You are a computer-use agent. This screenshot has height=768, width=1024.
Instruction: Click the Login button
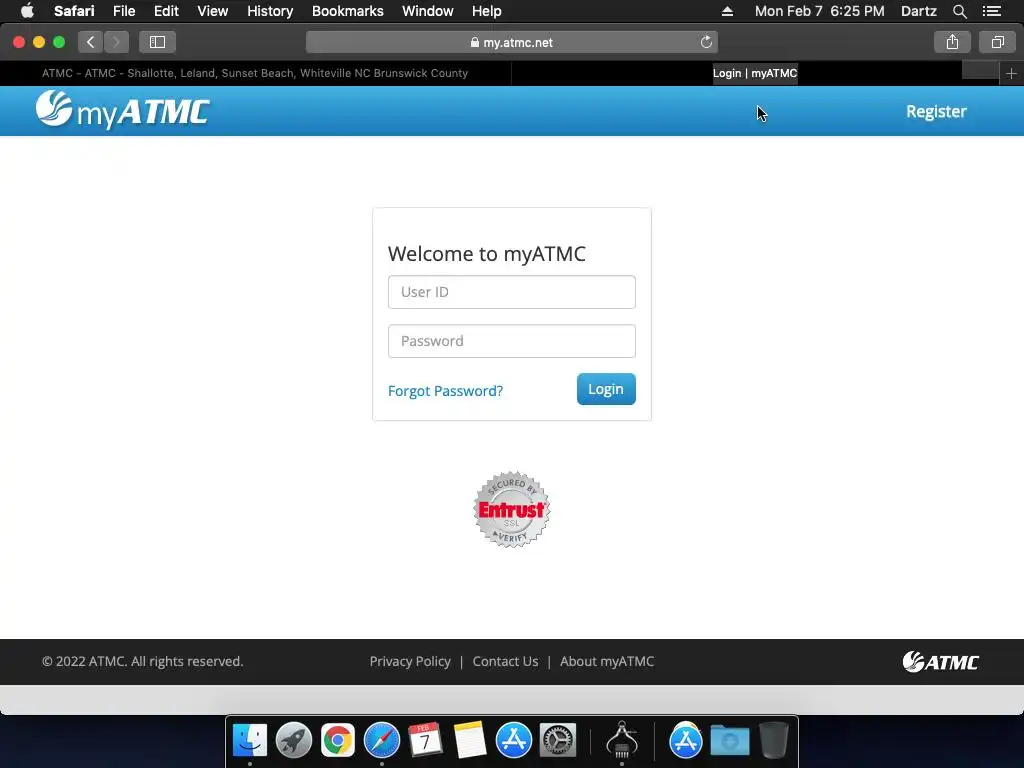point(606,389)
